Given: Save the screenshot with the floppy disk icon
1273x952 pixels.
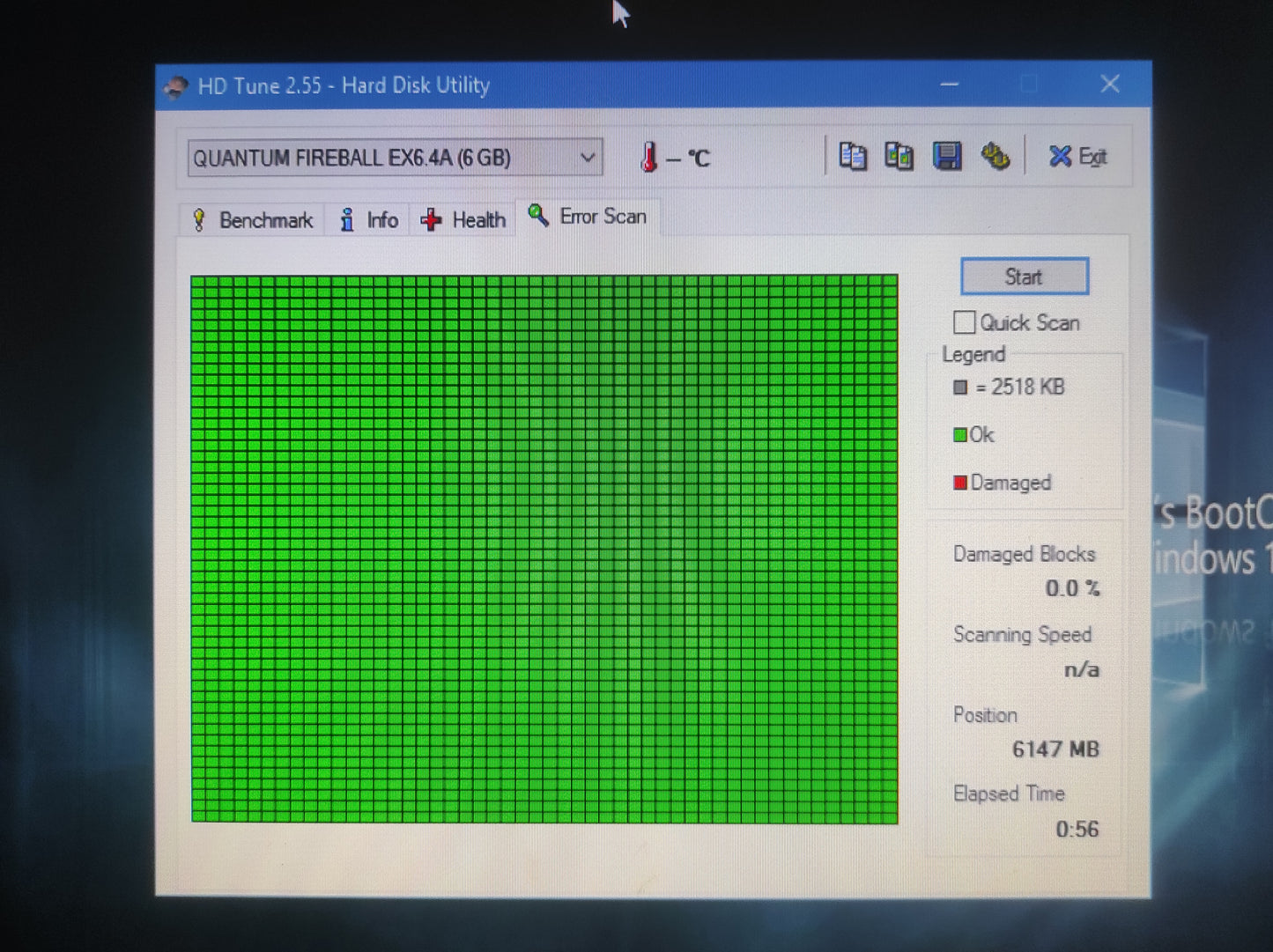Looking at the screenshot, I should point(946,155).
